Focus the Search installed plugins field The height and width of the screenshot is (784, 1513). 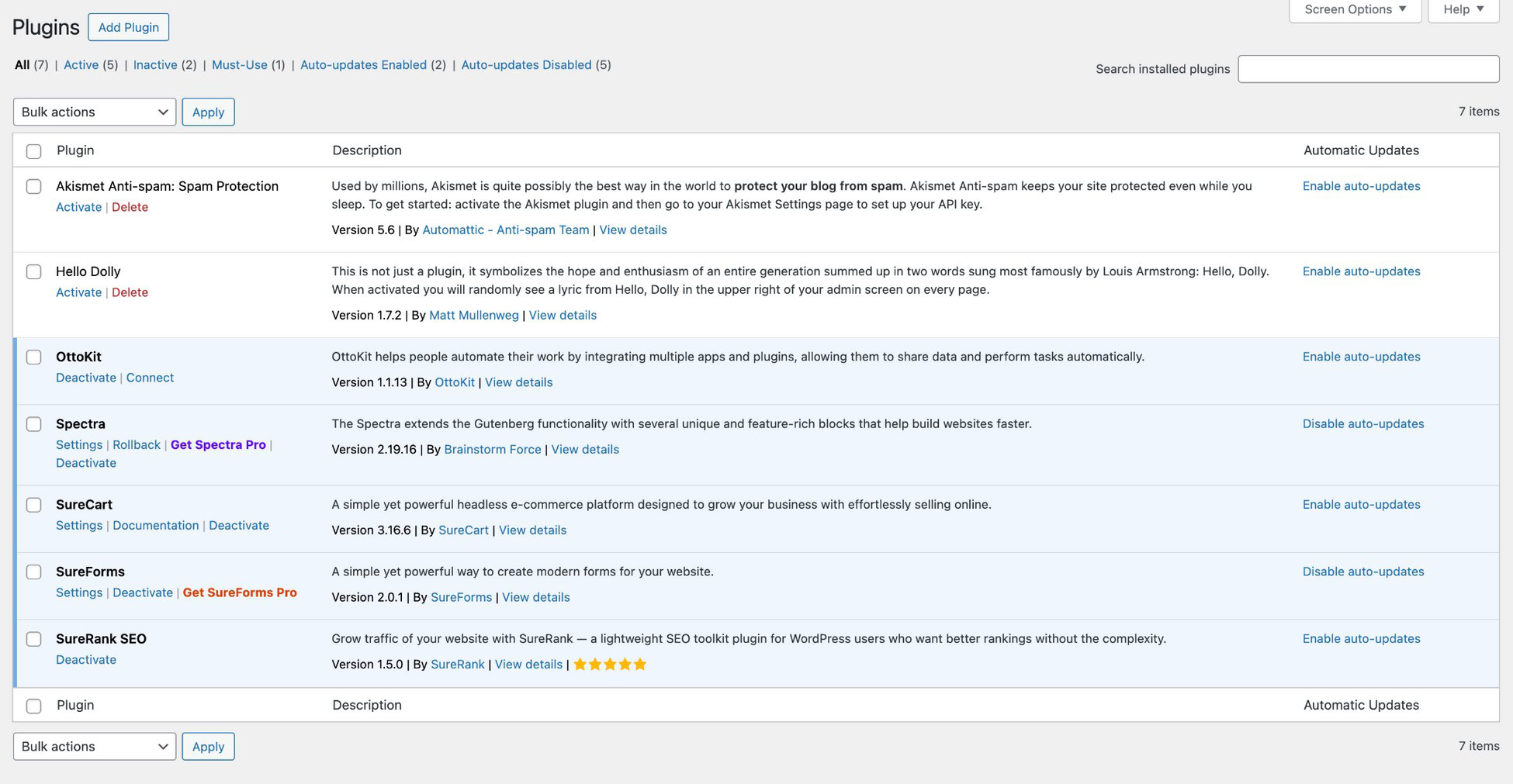tap(1368, 69)
